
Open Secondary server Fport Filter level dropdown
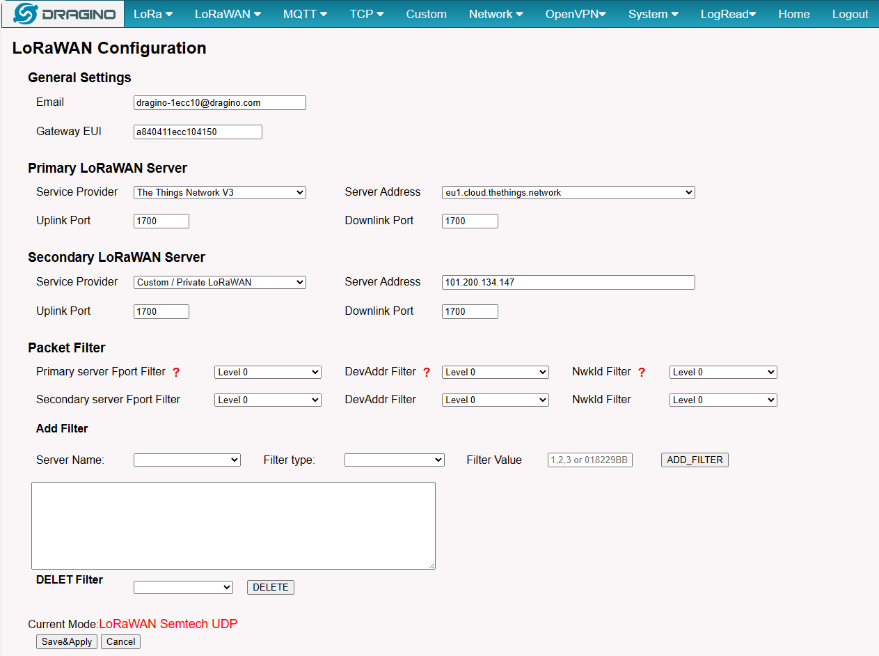pyautogui.click(x=268, y=400)
